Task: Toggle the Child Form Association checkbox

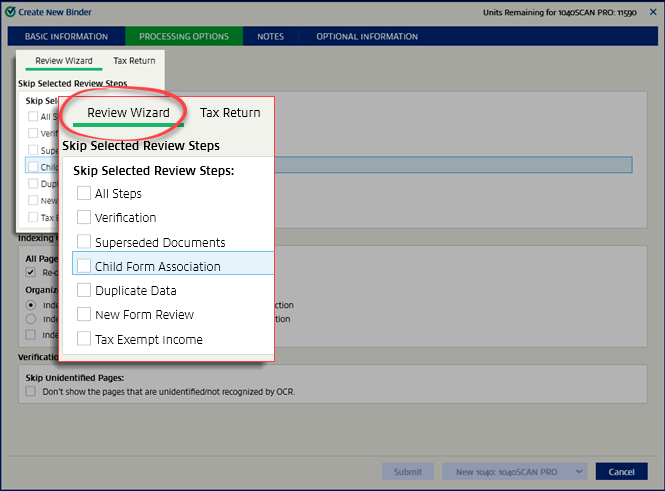Action: coord(84,266)
